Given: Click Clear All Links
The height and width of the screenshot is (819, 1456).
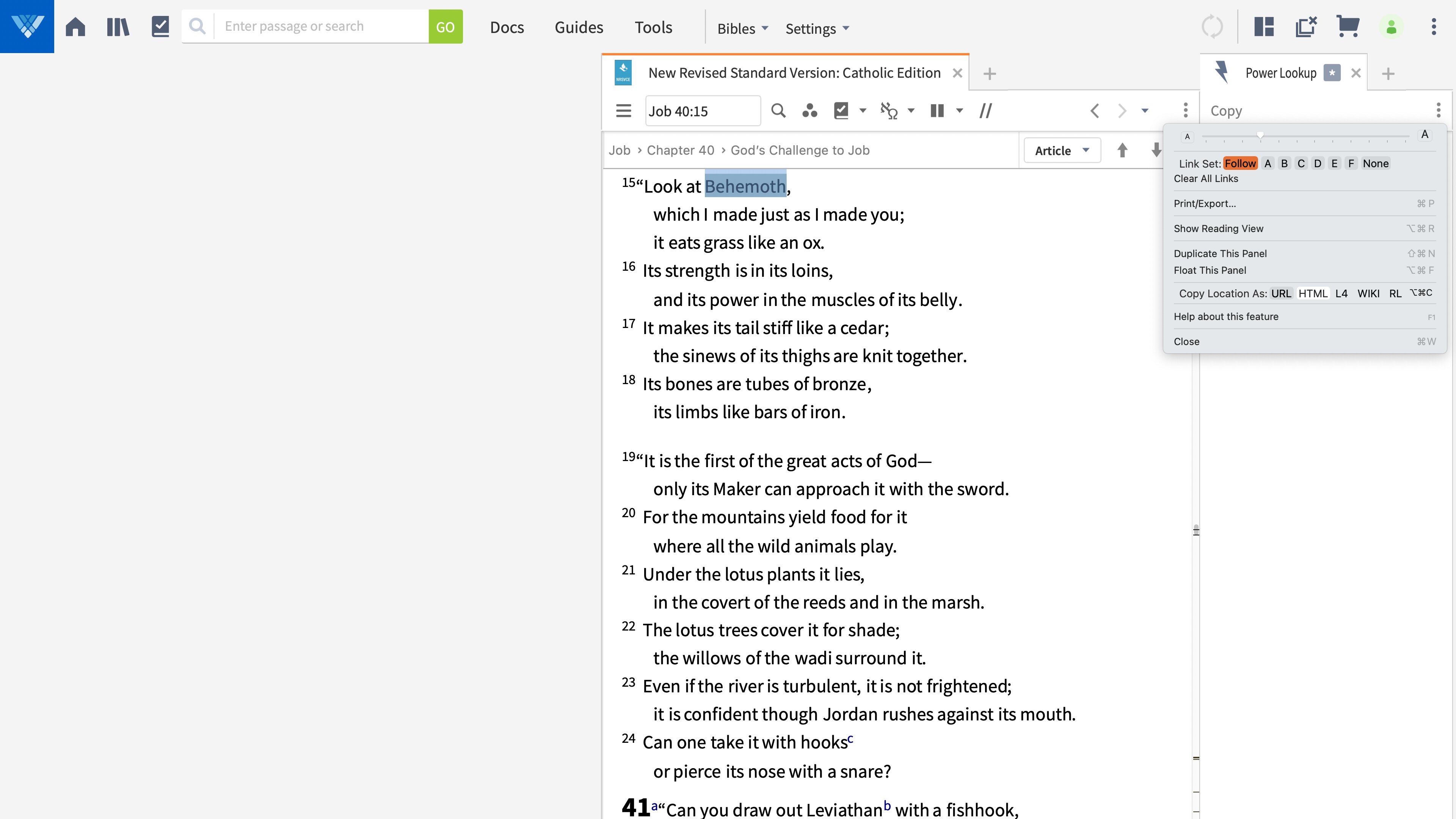Looking at the screenshot, I should click(1206, 179).
